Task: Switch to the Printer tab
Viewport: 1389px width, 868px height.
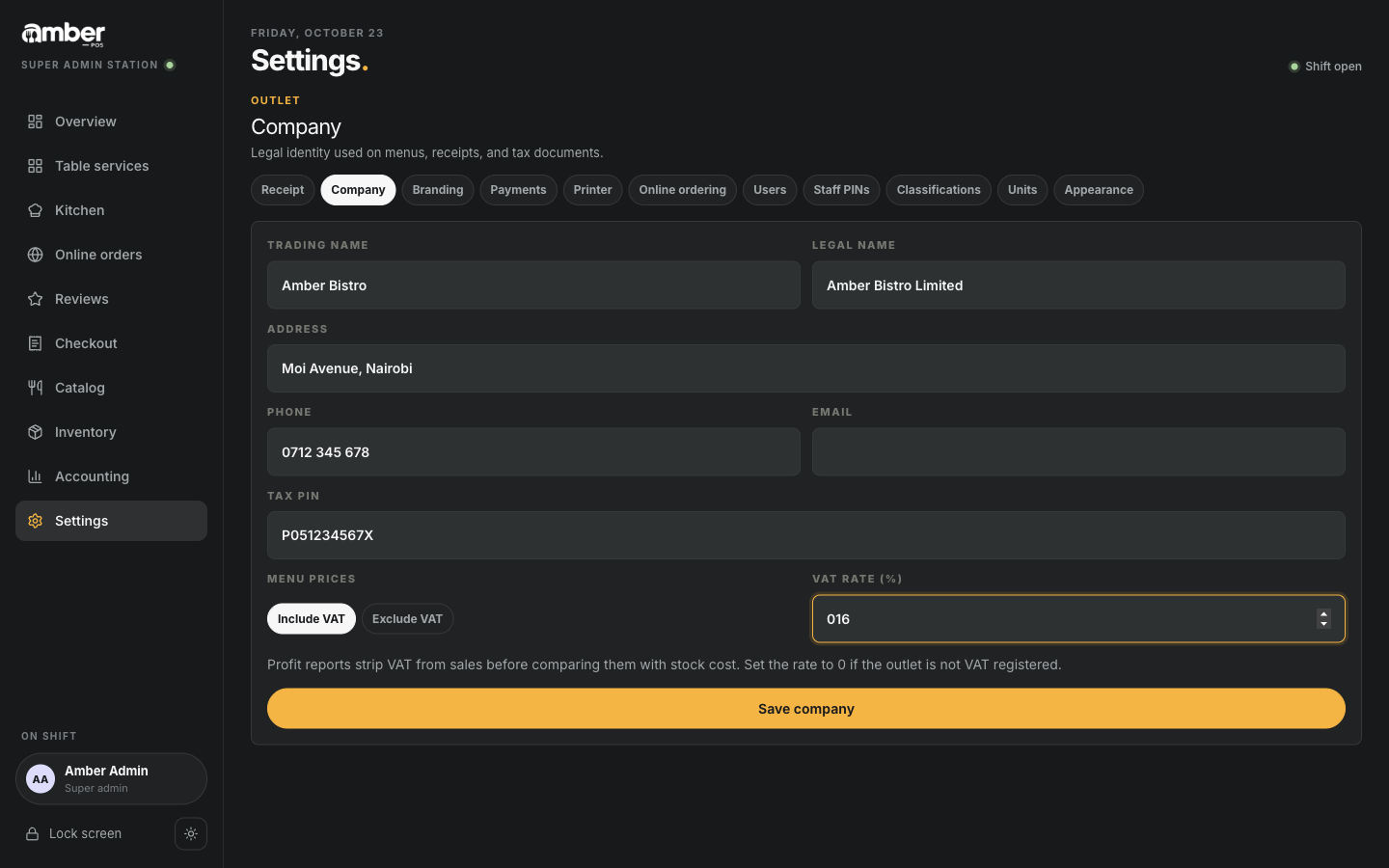Action: point(592,190)
